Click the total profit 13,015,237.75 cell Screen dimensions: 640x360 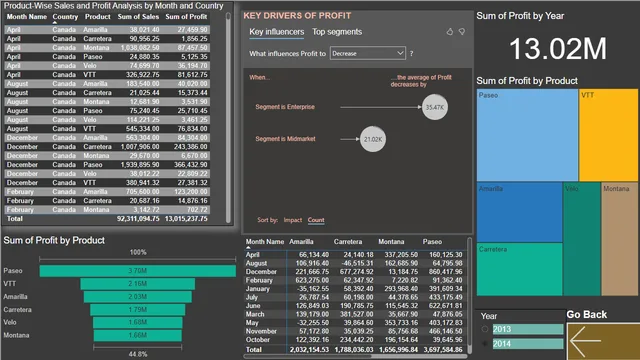[186, 219]
